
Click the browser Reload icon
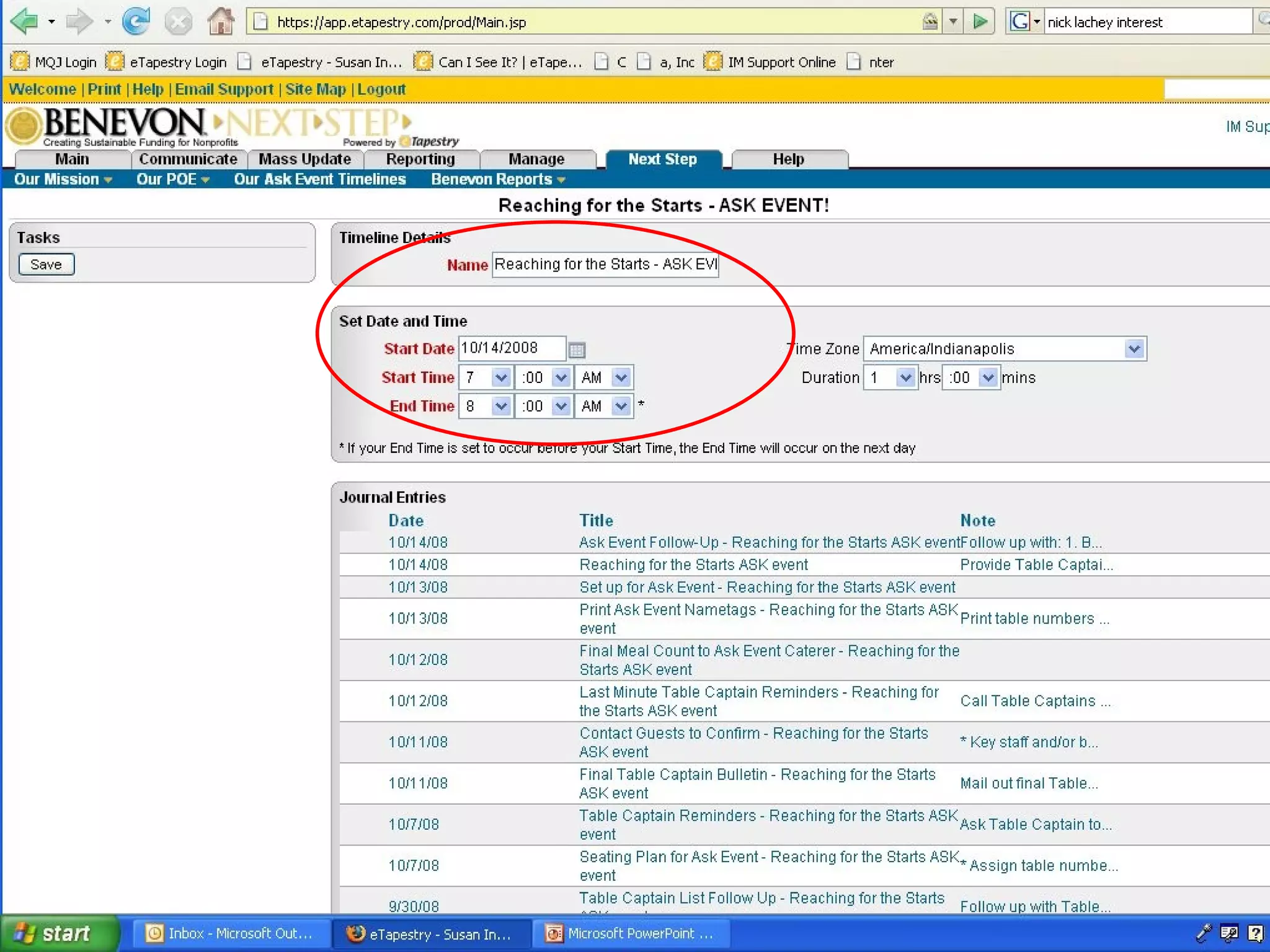tap(136, 22)
